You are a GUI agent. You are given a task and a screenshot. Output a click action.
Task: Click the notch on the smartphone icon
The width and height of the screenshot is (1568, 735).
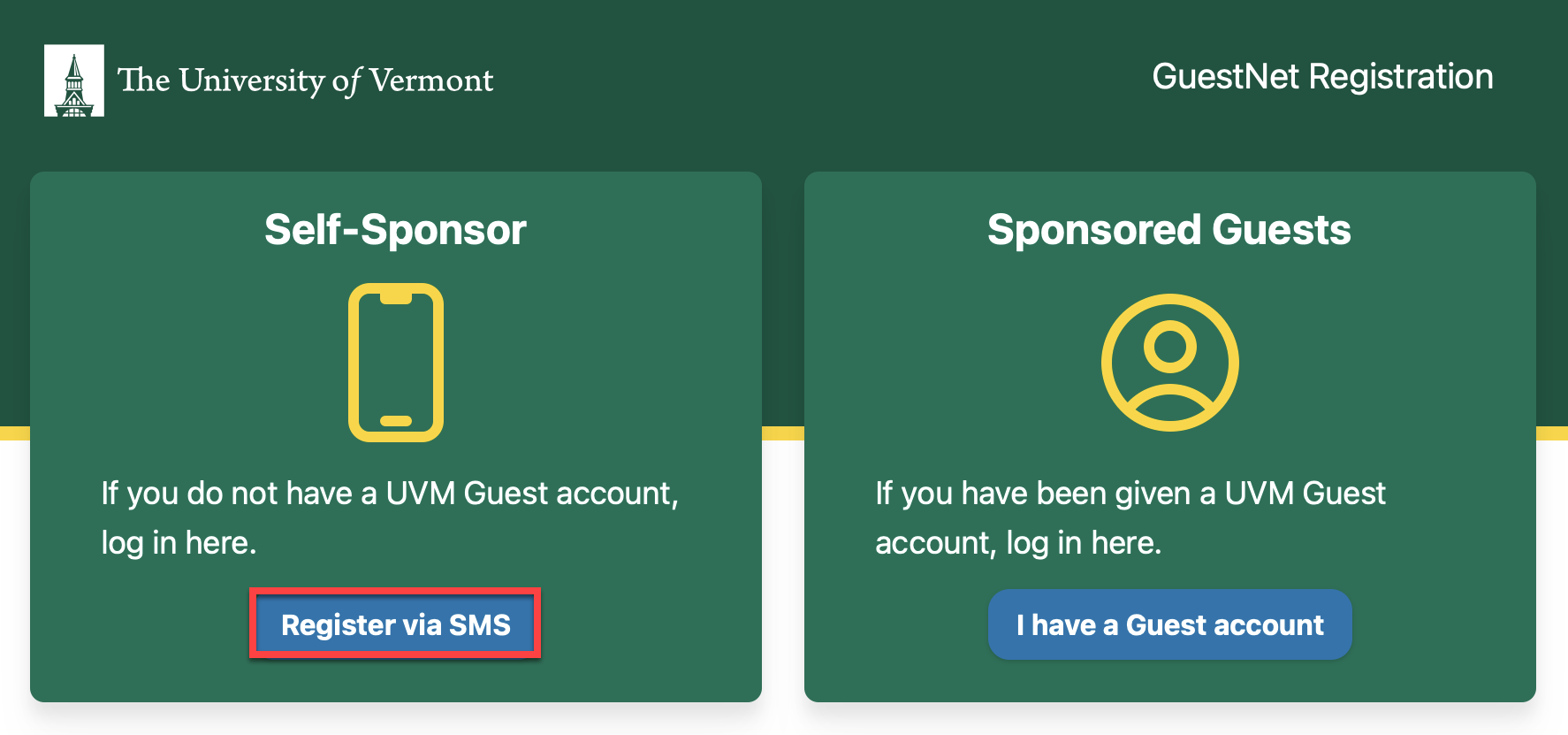396,298
